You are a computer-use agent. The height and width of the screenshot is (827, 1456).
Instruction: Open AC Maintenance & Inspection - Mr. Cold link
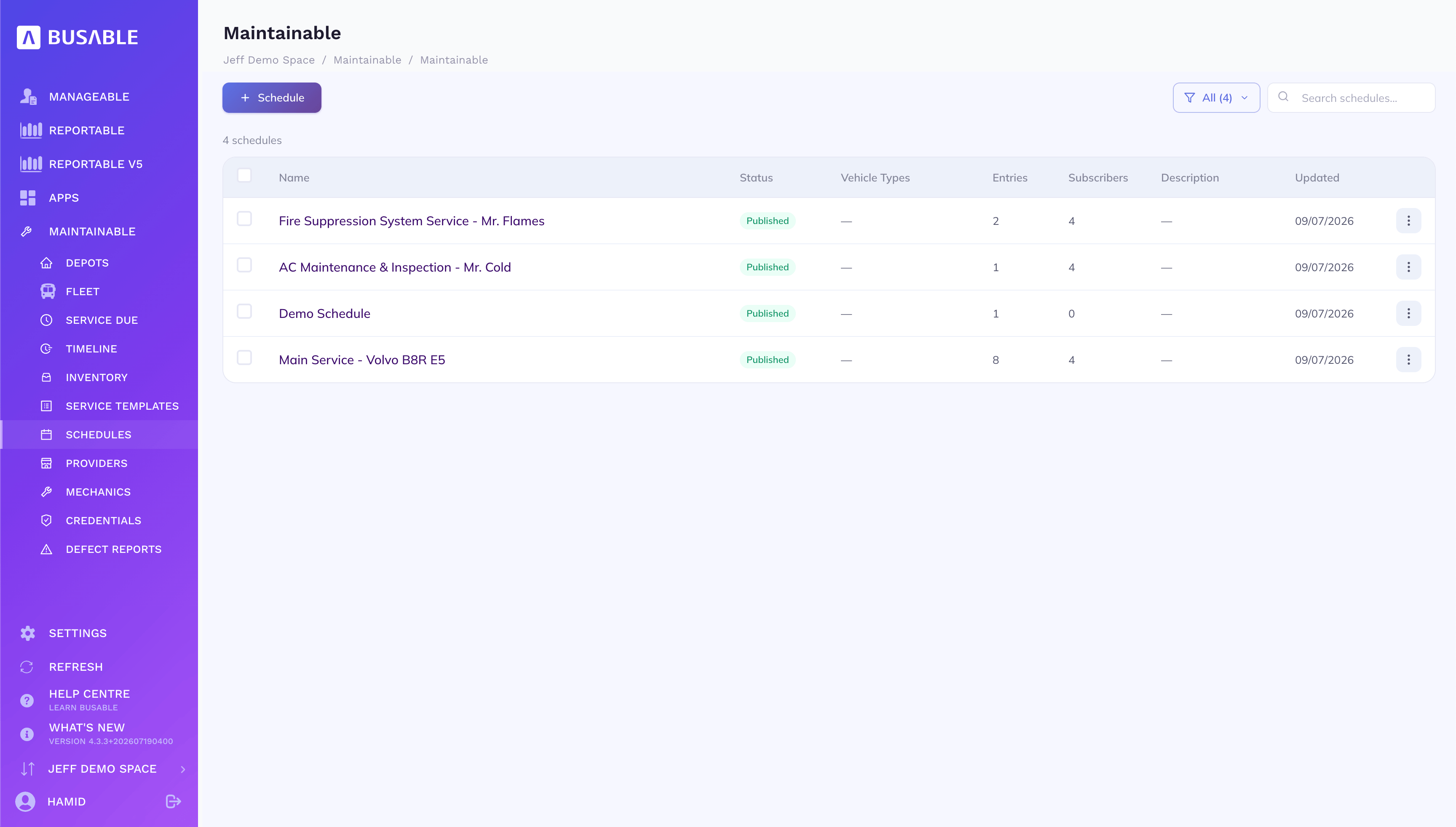[x=395, y=267]
